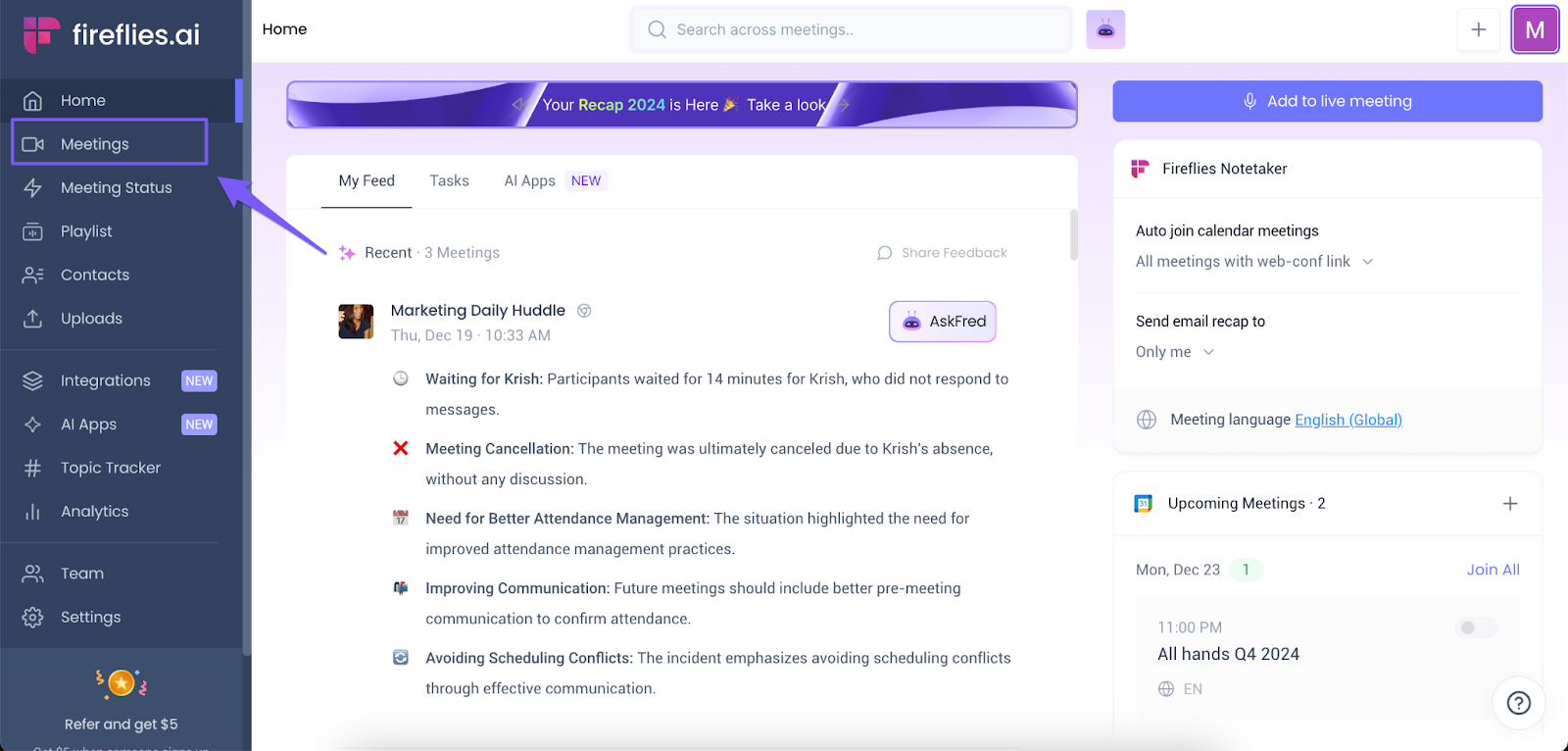Click the Google Calendar icon by Upcoming Meetings
Screen dimensions: 1568x751
click(x=1143, y=504)
